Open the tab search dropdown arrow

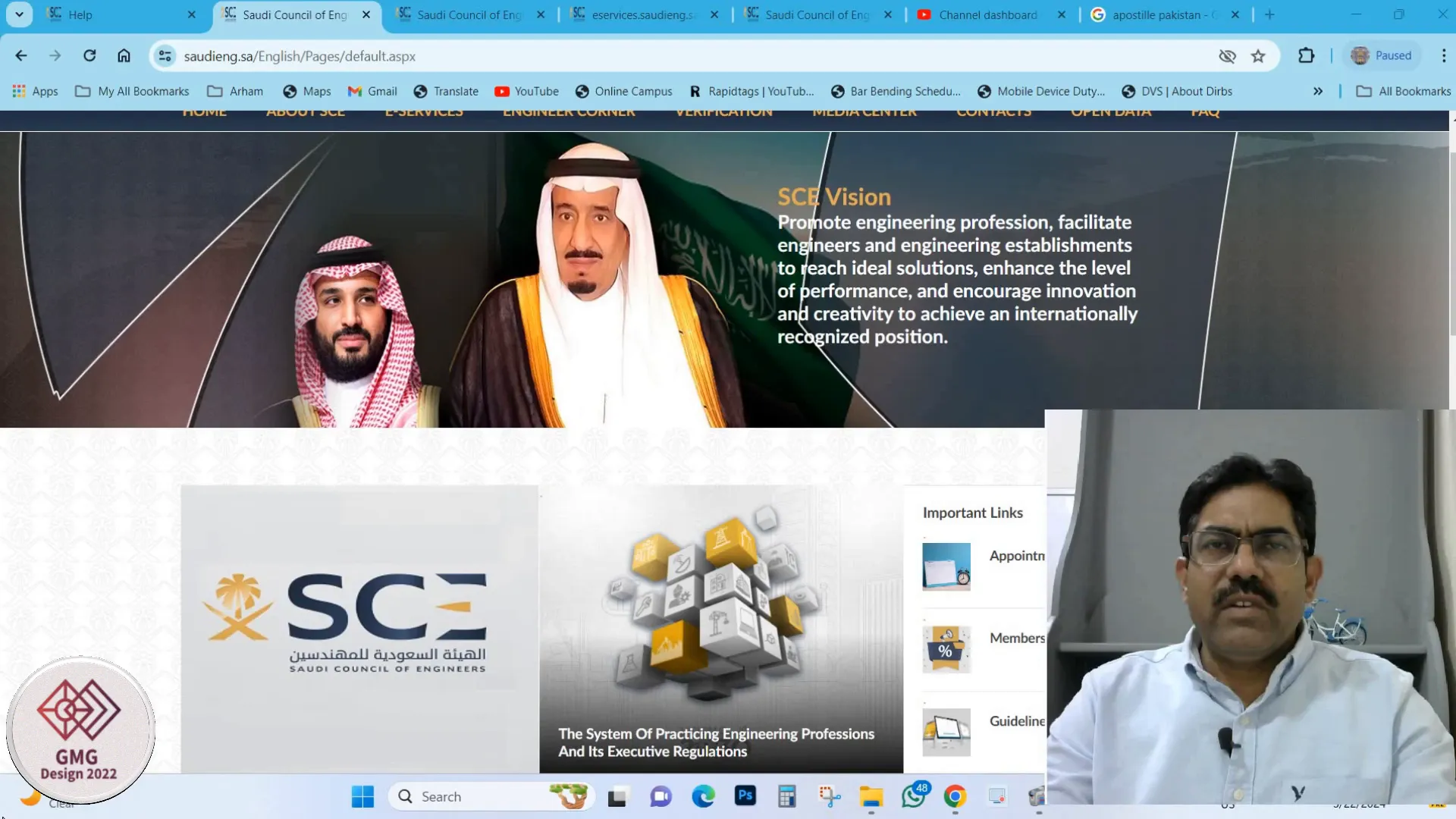point(19,14)
